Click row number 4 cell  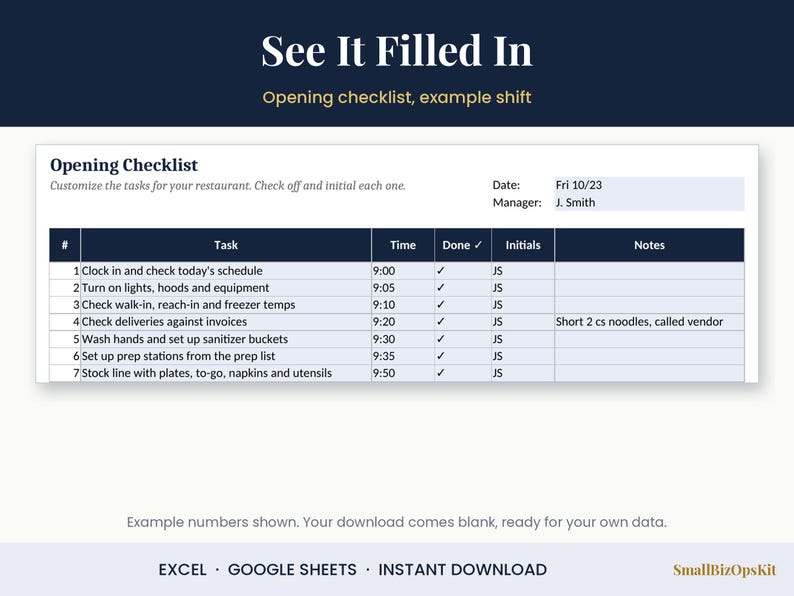click(65, 322)
